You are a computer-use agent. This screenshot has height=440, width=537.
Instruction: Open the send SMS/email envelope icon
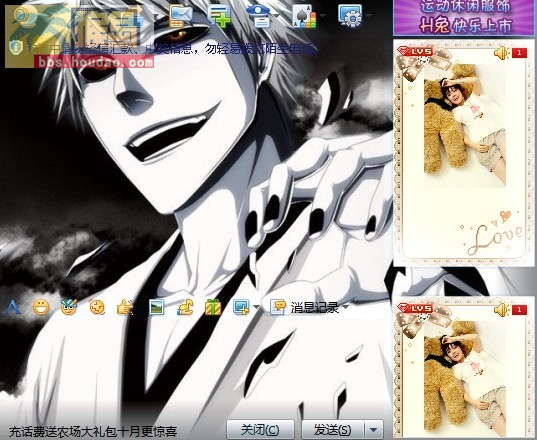(x=181, y=16)
